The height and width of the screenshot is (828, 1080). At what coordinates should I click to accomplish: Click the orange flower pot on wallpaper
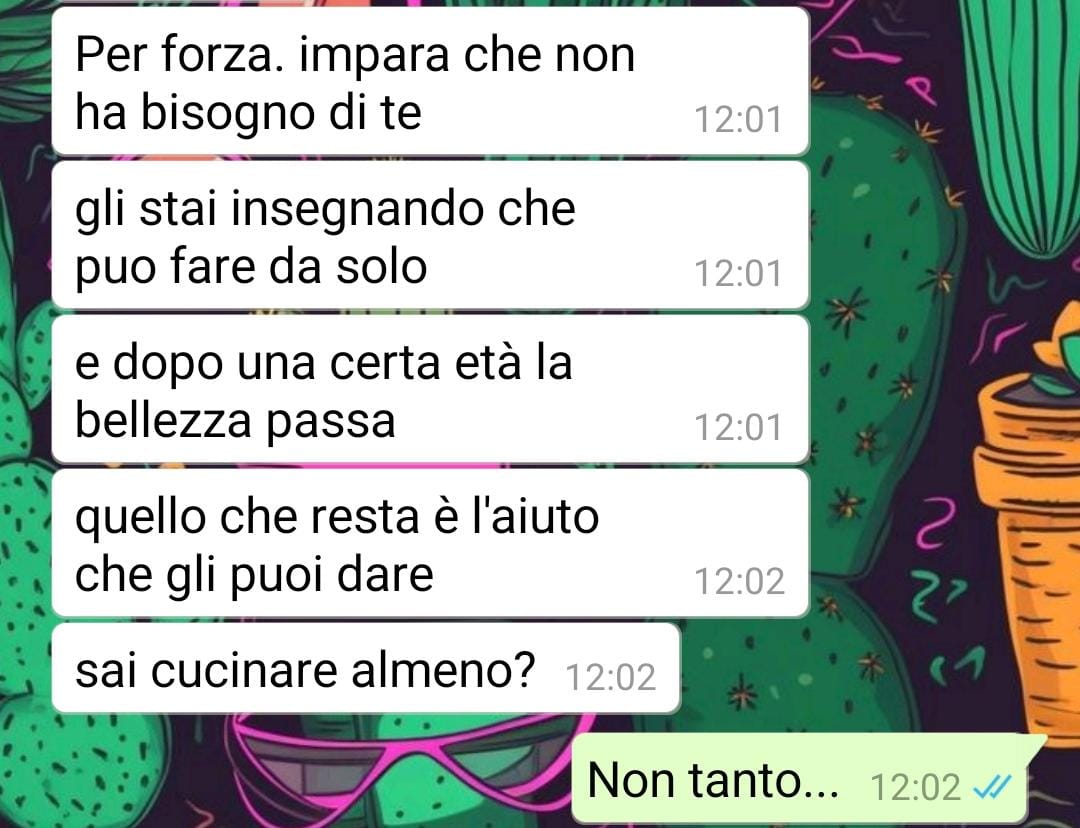[x=1028, y=524]
